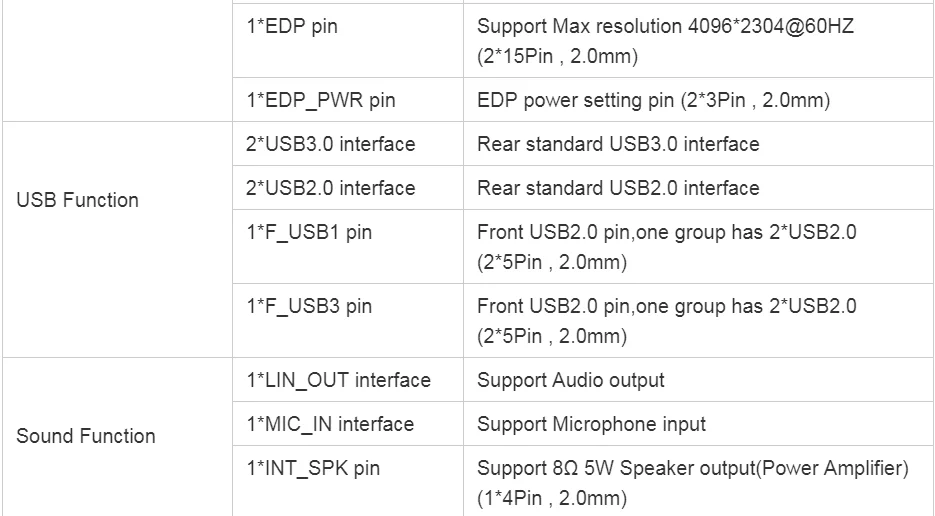Image resolution: width=935 pixels, height=516 pixels.
Task: Click "Rear standard USB2.0 interface" text
Action: click(x=618, y=188)
